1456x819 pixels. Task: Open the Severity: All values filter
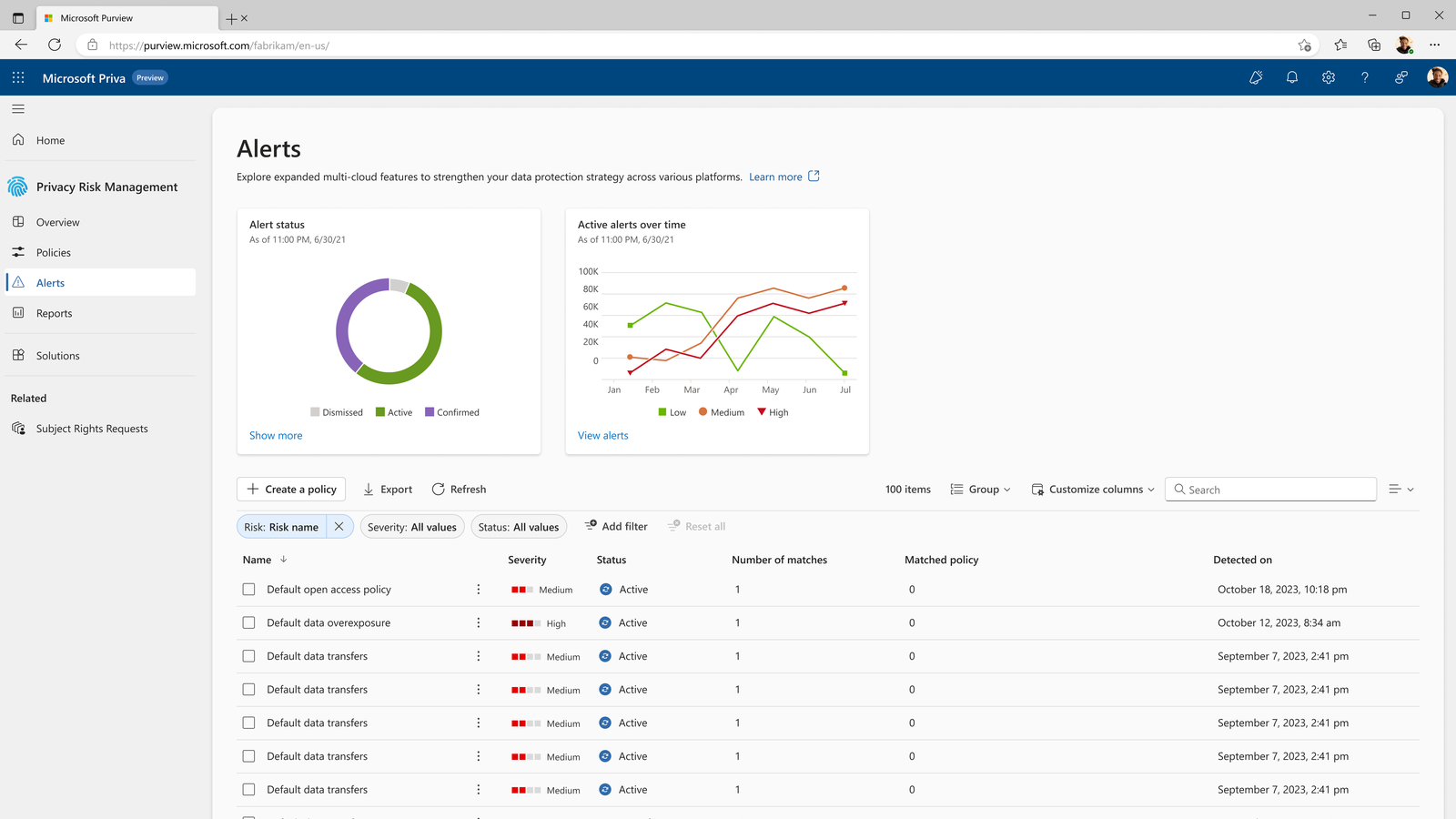[x=412, y=527]
